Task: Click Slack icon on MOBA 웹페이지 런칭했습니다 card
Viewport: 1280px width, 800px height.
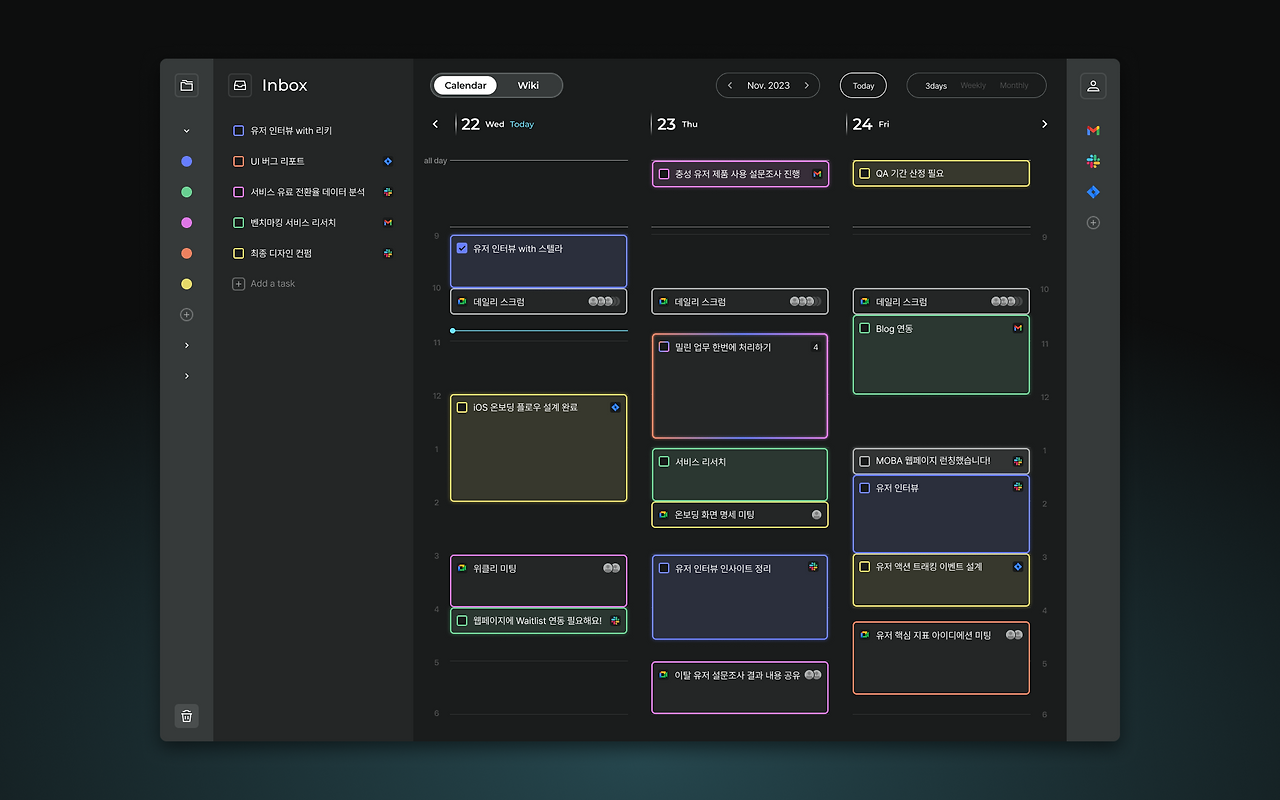Action: 1018,461
